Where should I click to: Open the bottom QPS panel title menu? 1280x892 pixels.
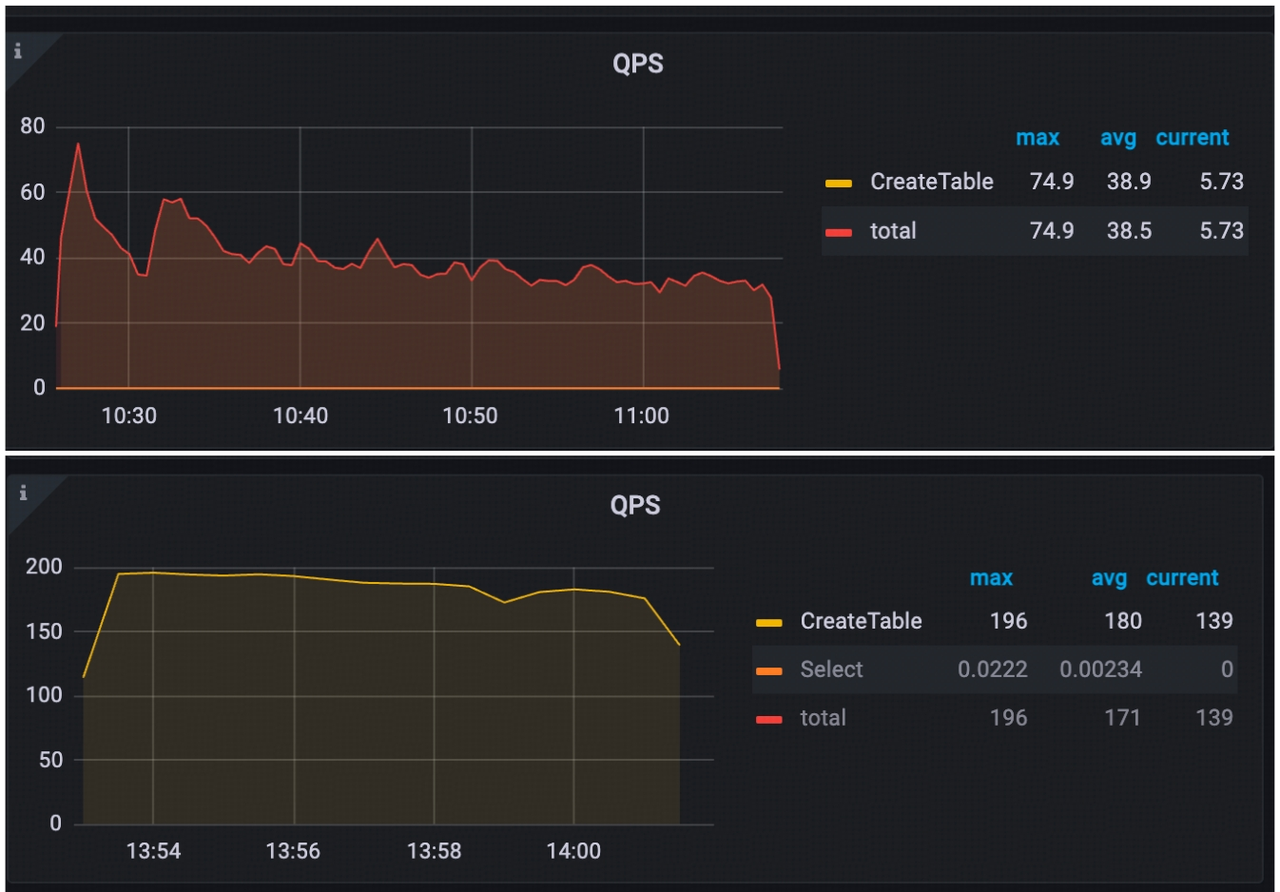pyautogui.click(x=637, y=505)
